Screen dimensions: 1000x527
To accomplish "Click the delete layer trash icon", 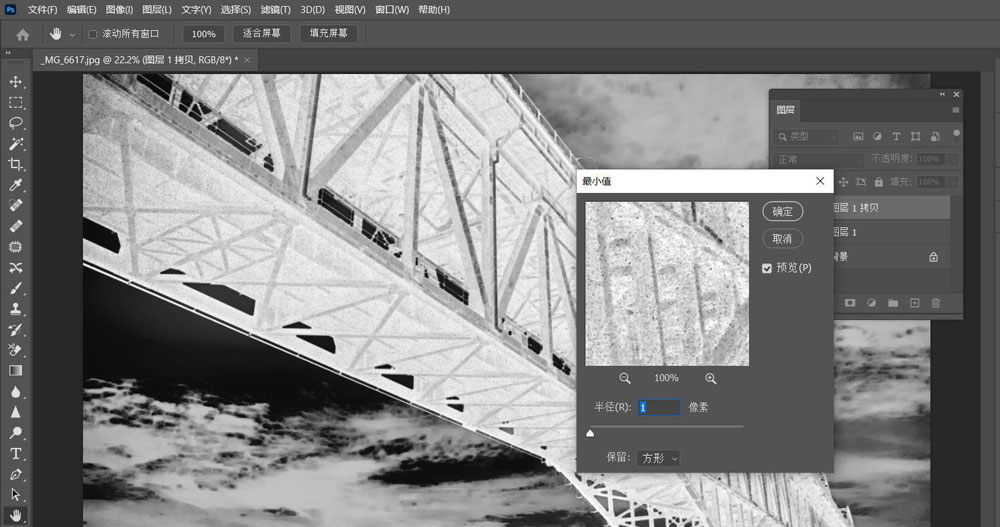I will tap(936, 302).
